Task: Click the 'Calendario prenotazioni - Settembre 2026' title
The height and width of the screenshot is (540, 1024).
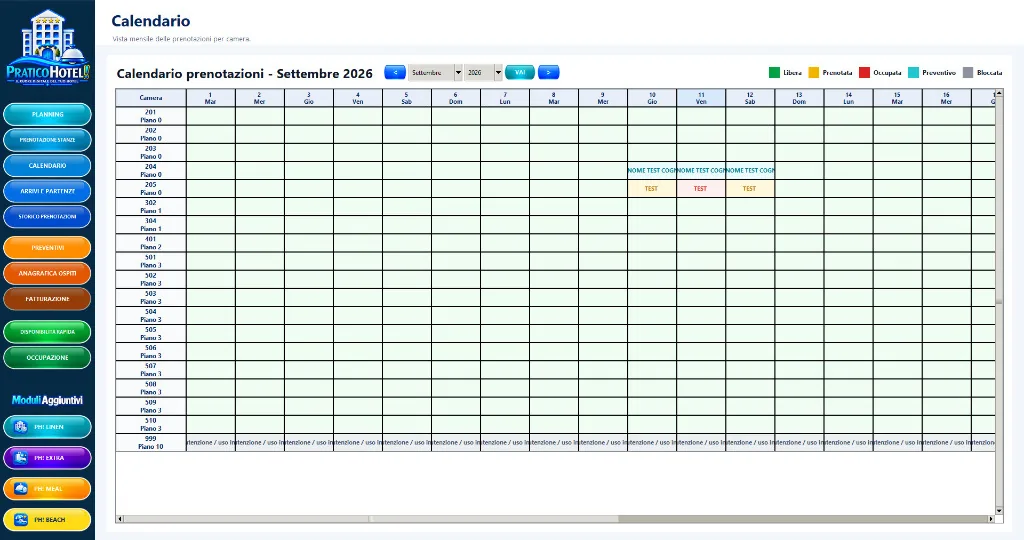Action: [244, 73]
